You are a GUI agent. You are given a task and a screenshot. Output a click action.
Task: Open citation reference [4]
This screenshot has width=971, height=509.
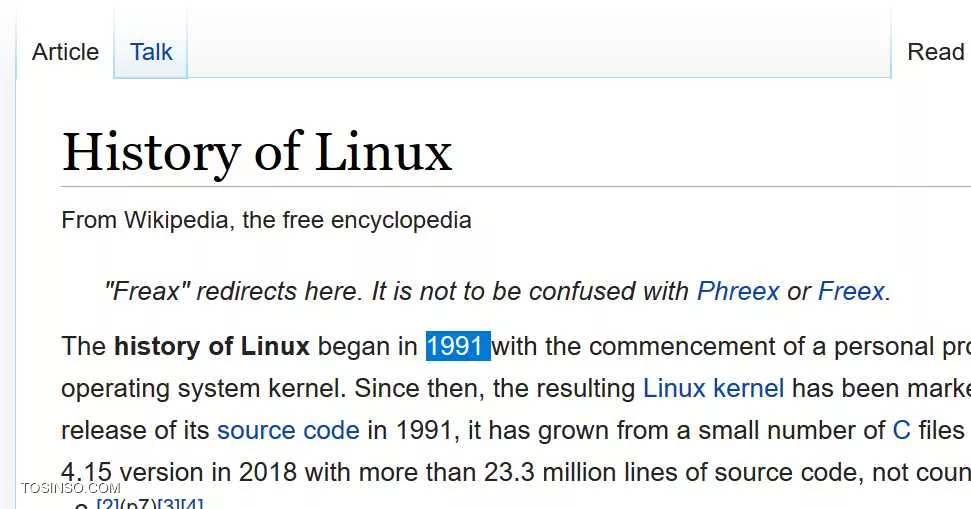pos(192,504)
